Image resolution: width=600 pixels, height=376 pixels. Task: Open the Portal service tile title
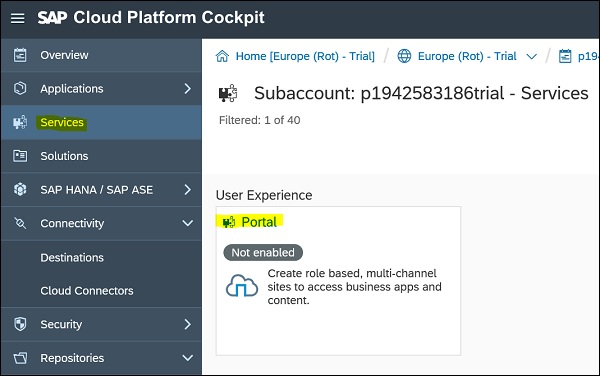[x=259, y=222]
